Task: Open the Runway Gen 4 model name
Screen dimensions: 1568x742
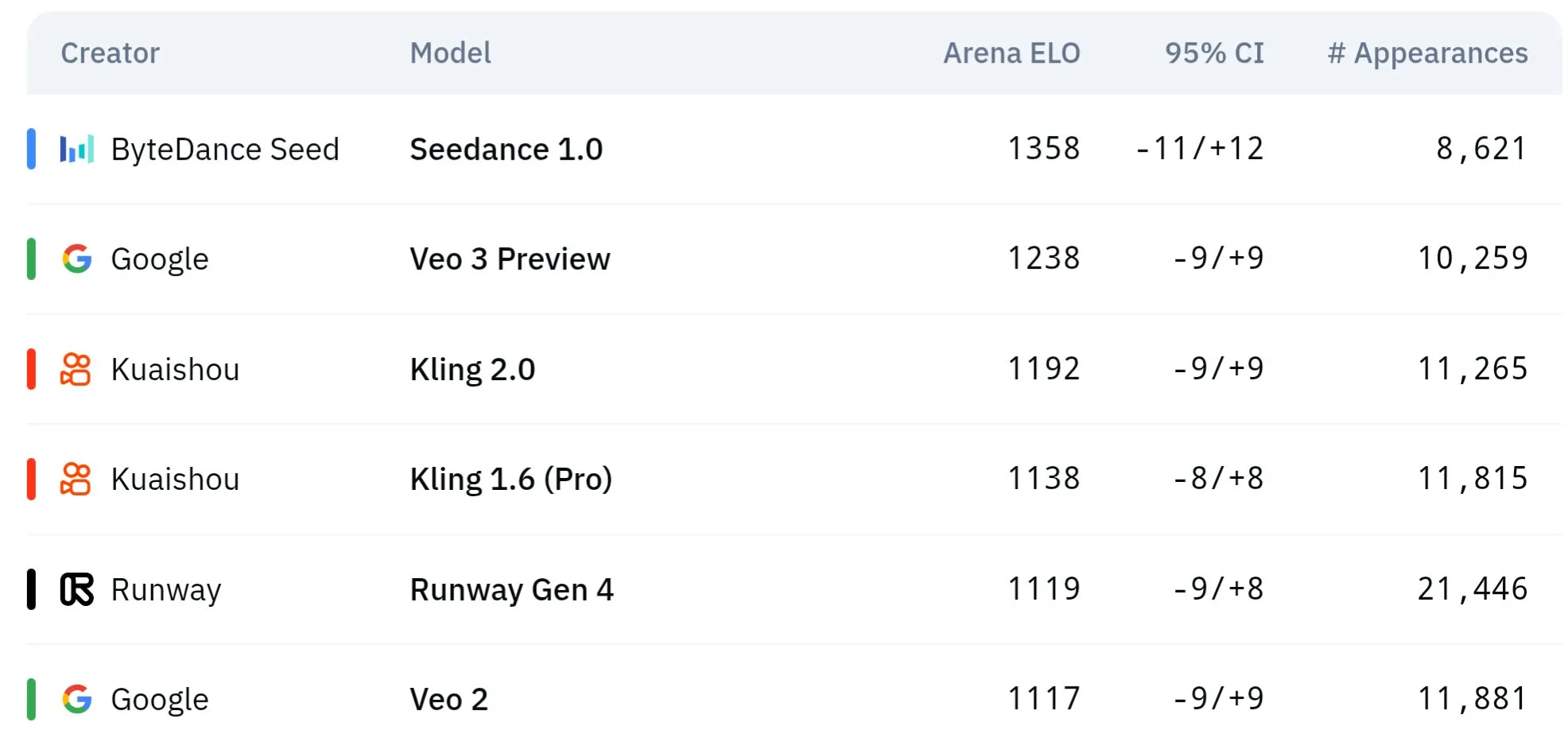Action: (512, 590)
